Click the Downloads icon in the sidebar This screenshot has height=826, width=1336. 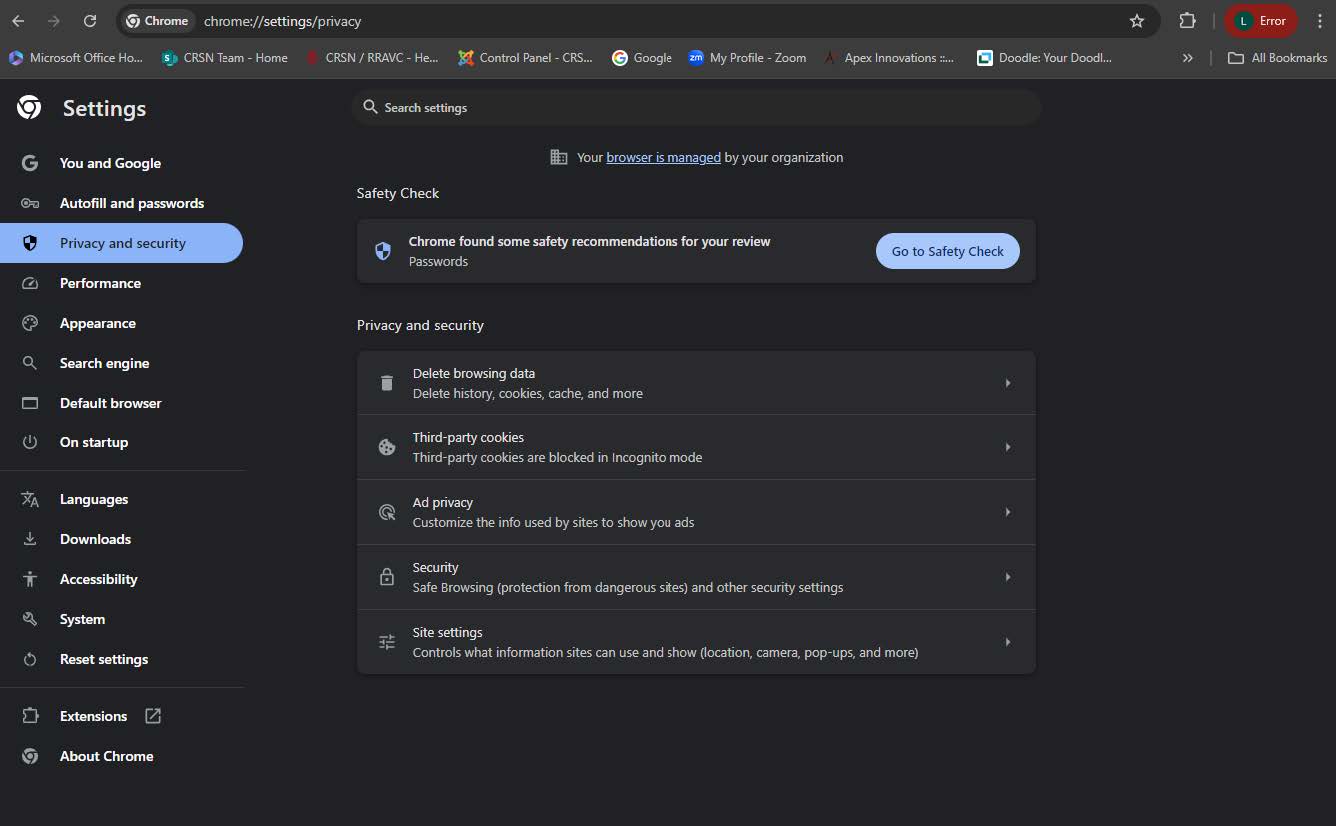click(30, 539)
